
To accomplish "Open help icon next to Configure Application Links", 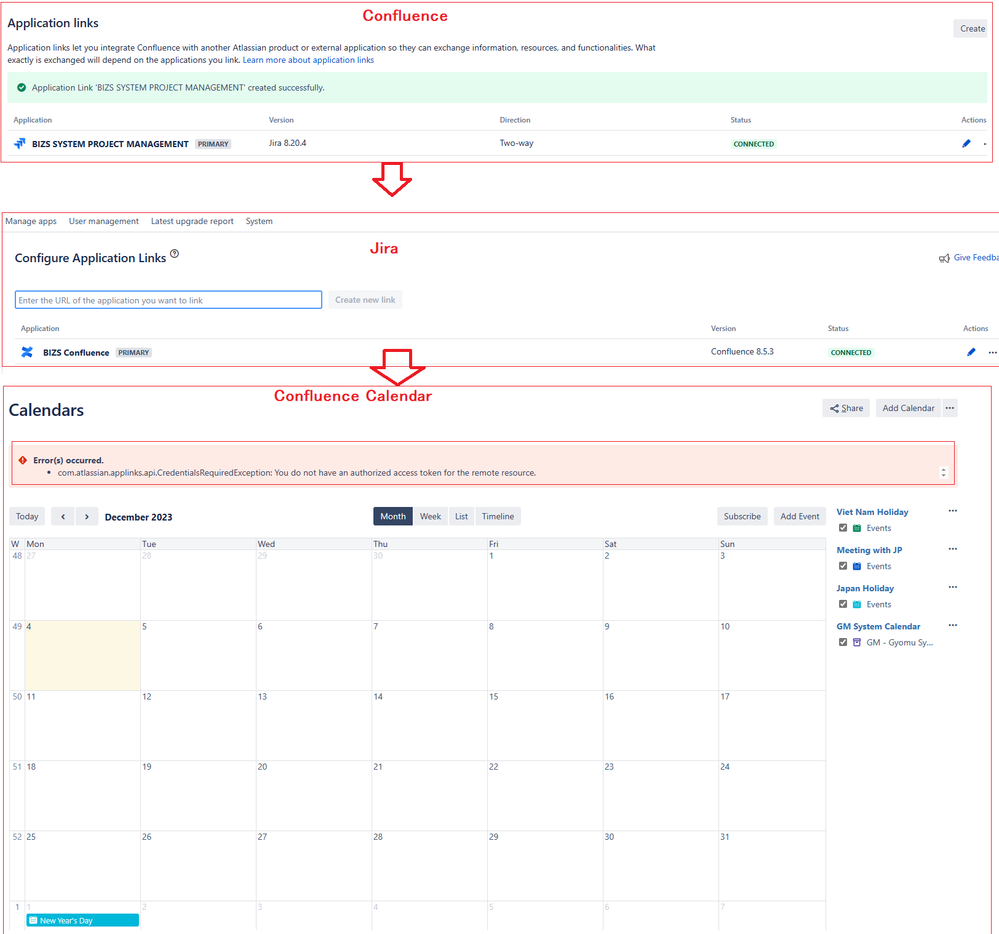I will coord(175,254).
